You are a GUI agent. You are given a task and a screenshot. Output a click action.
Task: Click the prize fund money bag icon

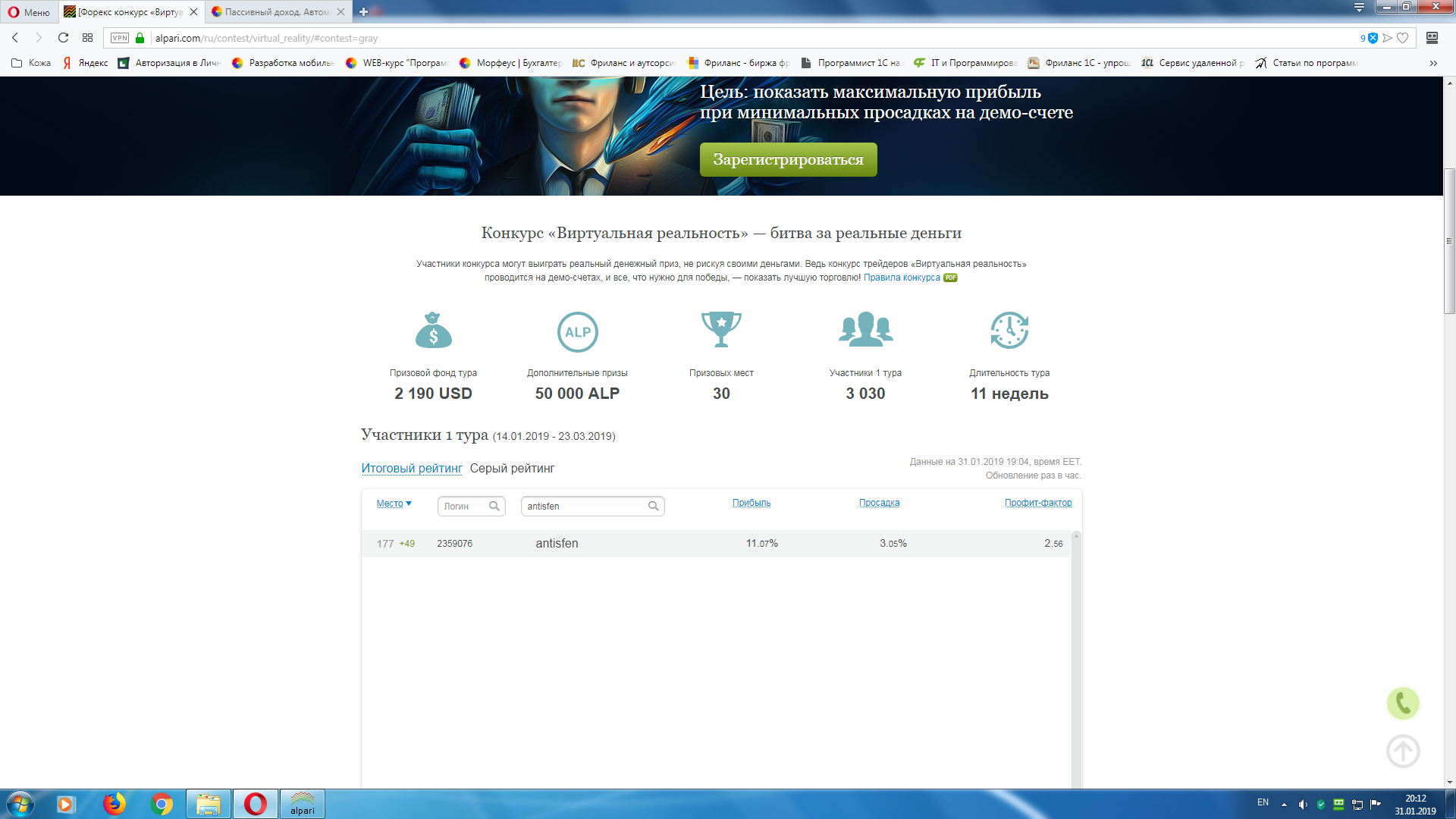433,331
